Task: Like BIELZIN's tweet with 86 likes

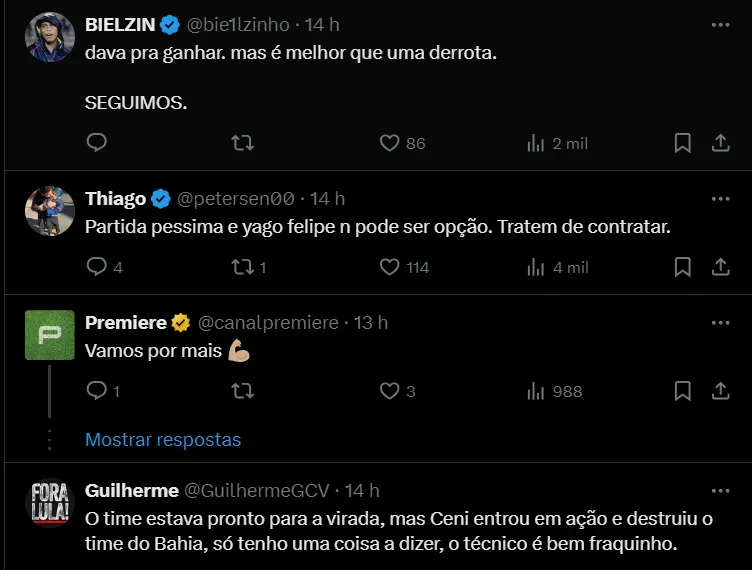Action: (390, 143)
